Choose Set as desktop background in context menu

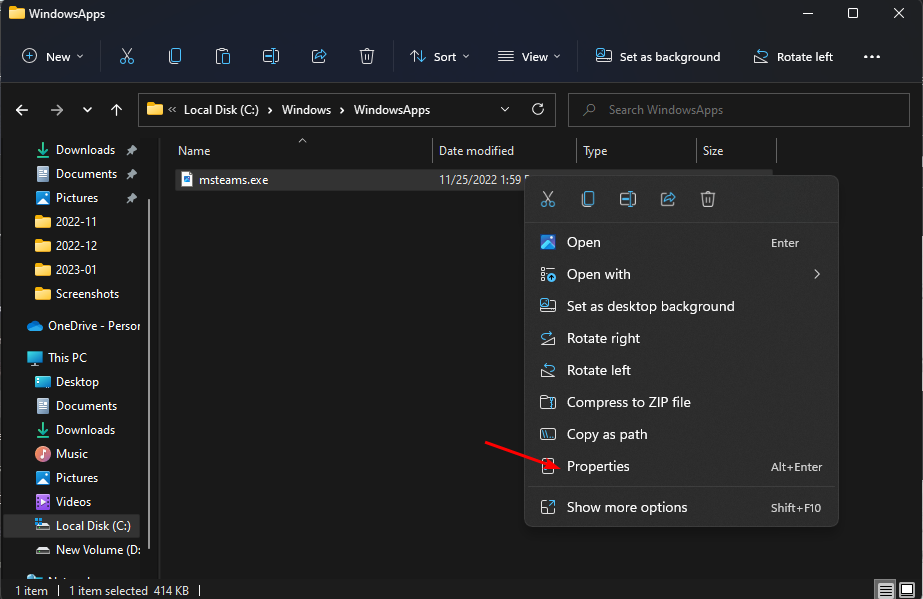(x=681, y=307)
